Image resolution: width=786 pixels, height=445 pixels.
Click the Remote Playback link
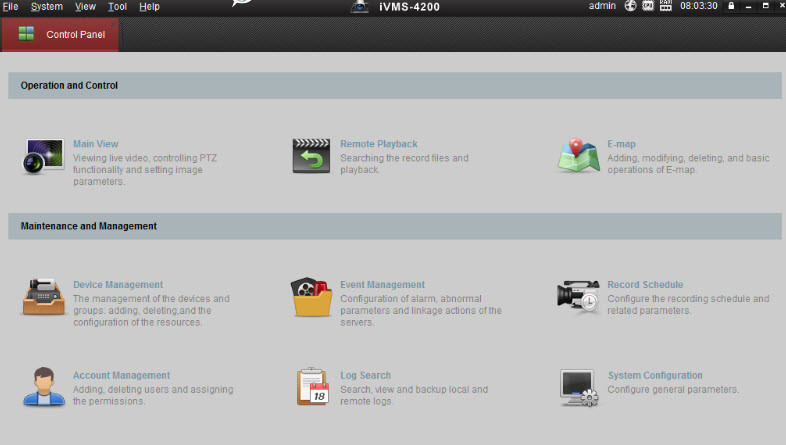(x=379, y=144)
